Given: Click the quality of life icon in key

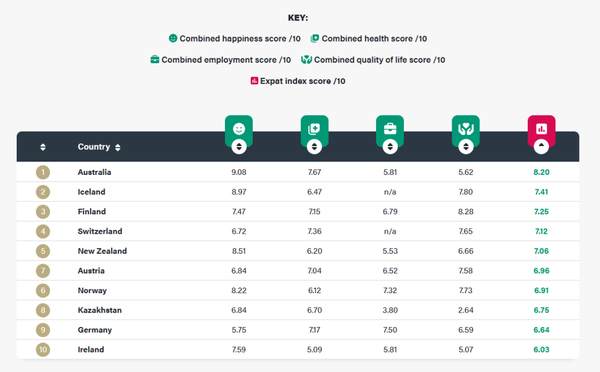Looking at the screenshot, I should click(x=306, y=60).
